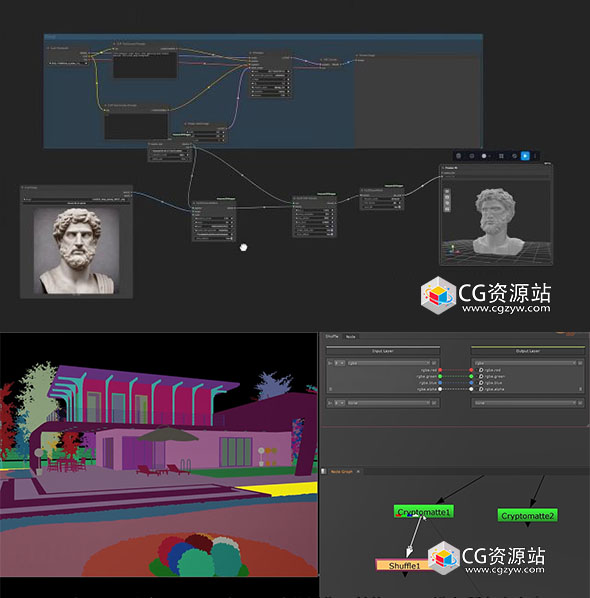Click the second round icon in the floating toolbar

472,156
